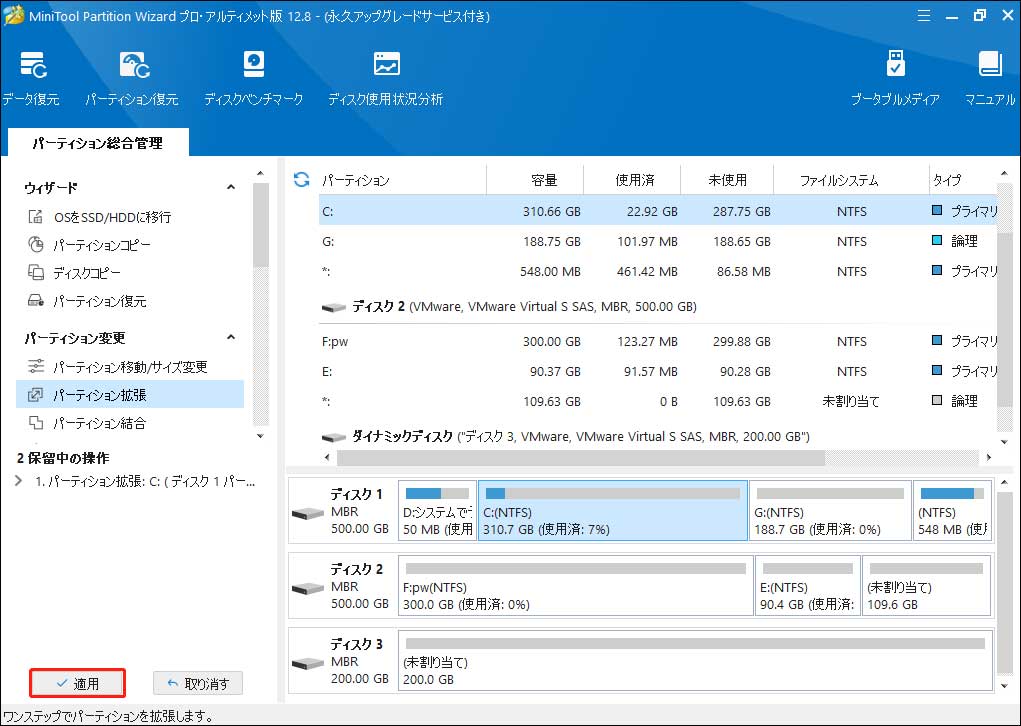
Task: Refresh the partition list with the reload icon
Action: (301, 180)
